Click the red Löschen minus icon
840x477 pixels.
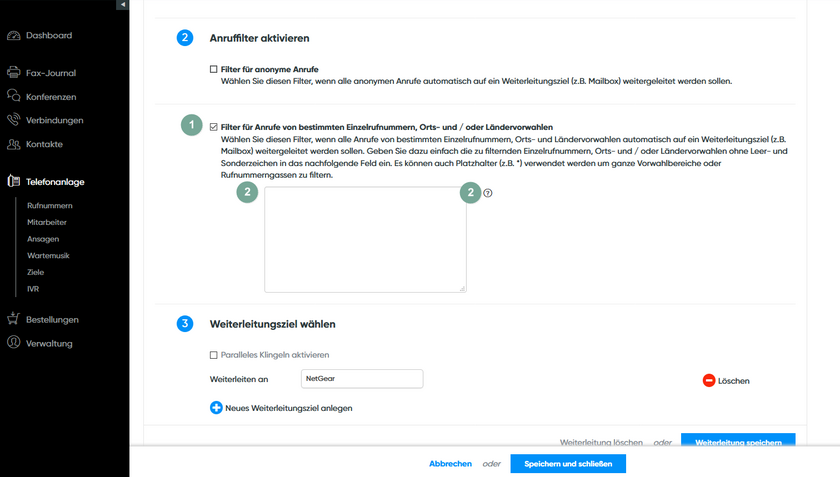click(x=709, y=380)
